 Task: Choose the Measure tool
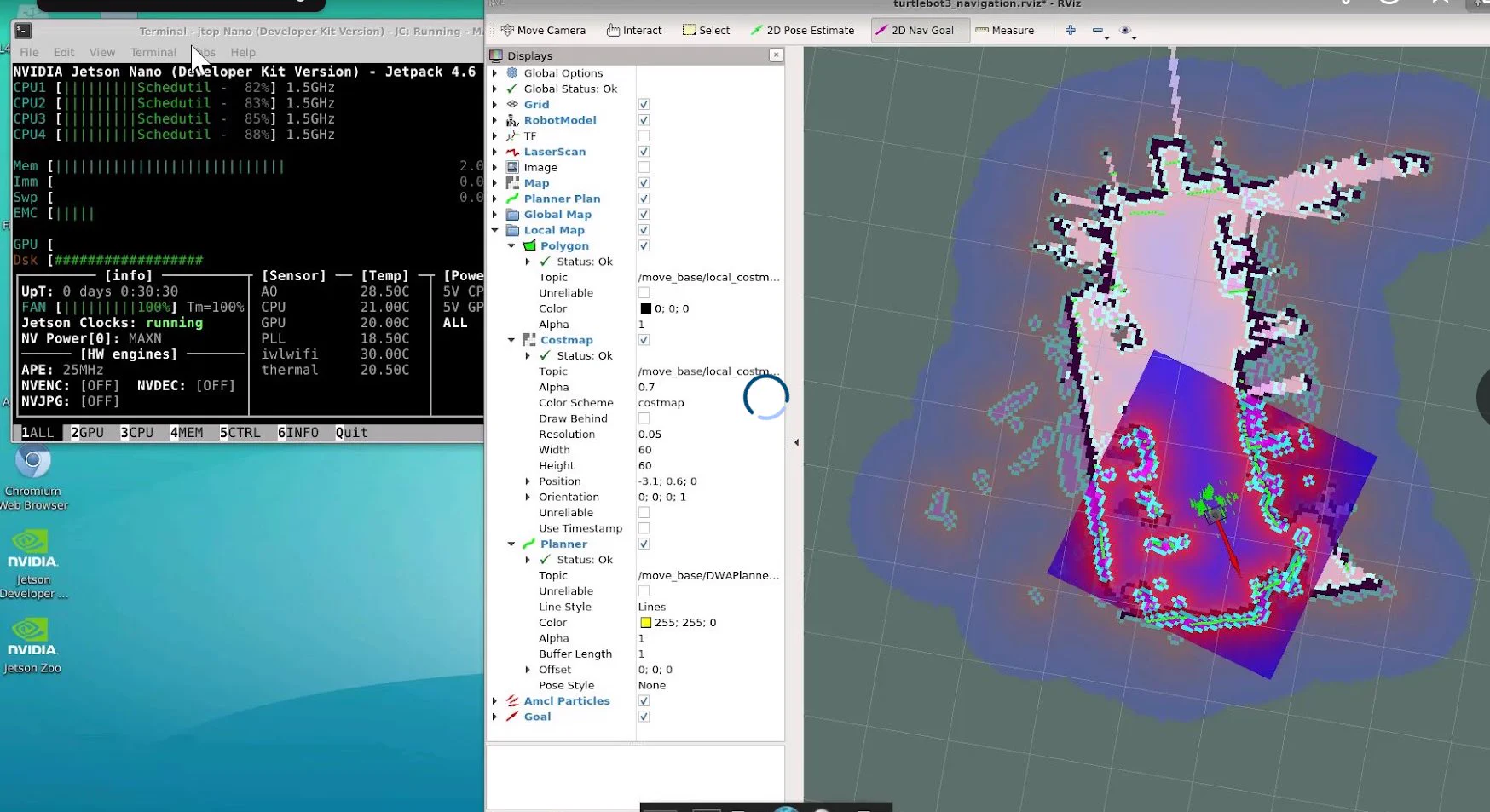pyautogui.click(x=1004, y=30)
